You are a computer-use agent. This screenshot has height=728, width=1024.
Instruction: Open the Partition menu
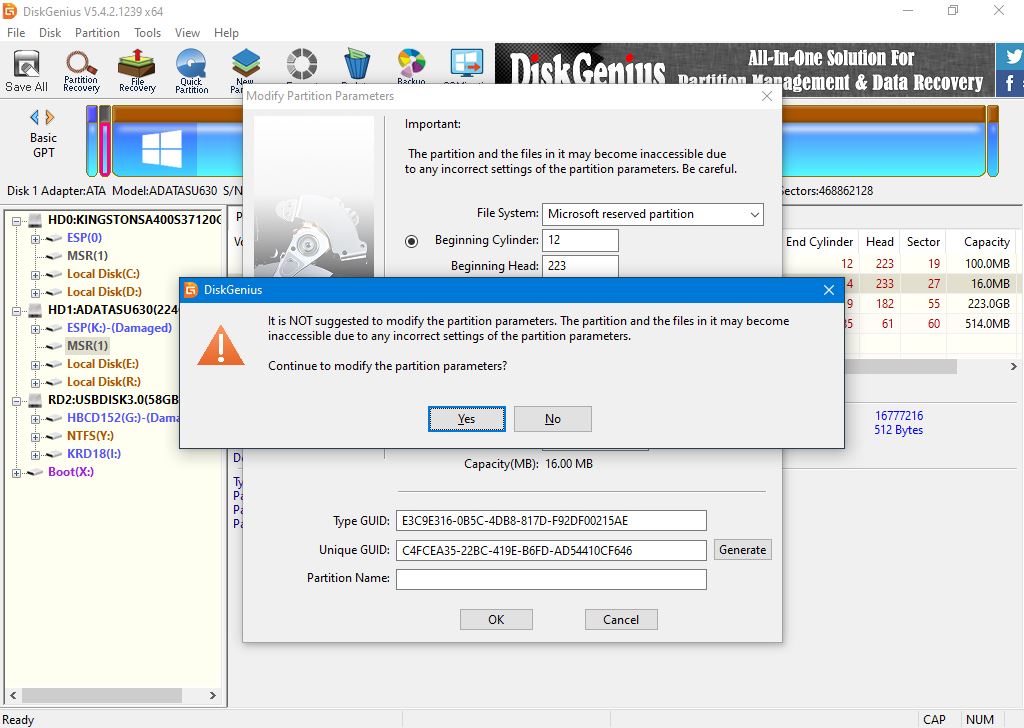click(x=97, y=32)
